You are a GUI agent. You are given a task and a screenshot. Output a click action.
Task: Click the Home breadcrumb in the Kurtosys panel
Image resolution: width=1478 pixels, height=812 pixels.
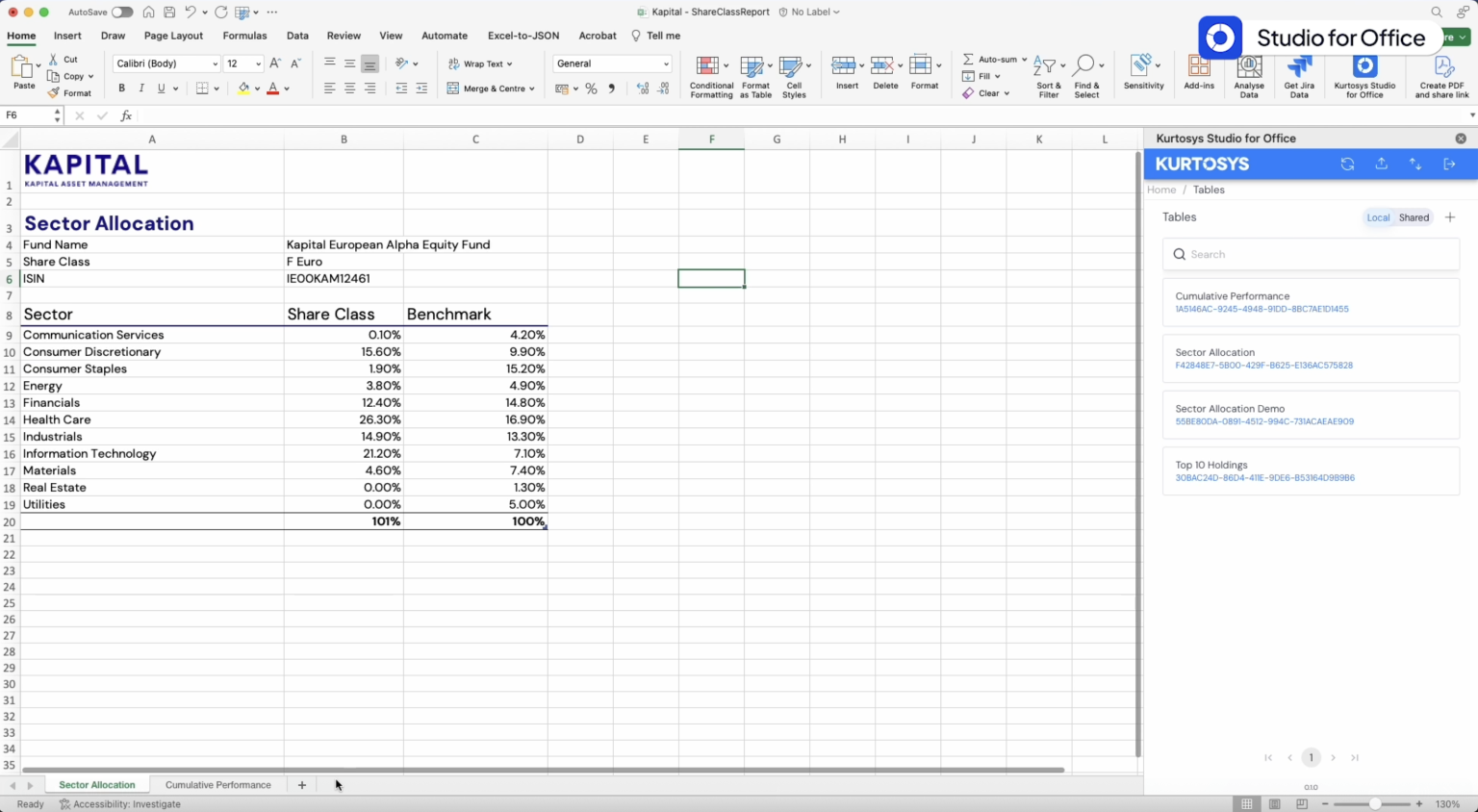pyautogui.click(x=1161, y=190)
